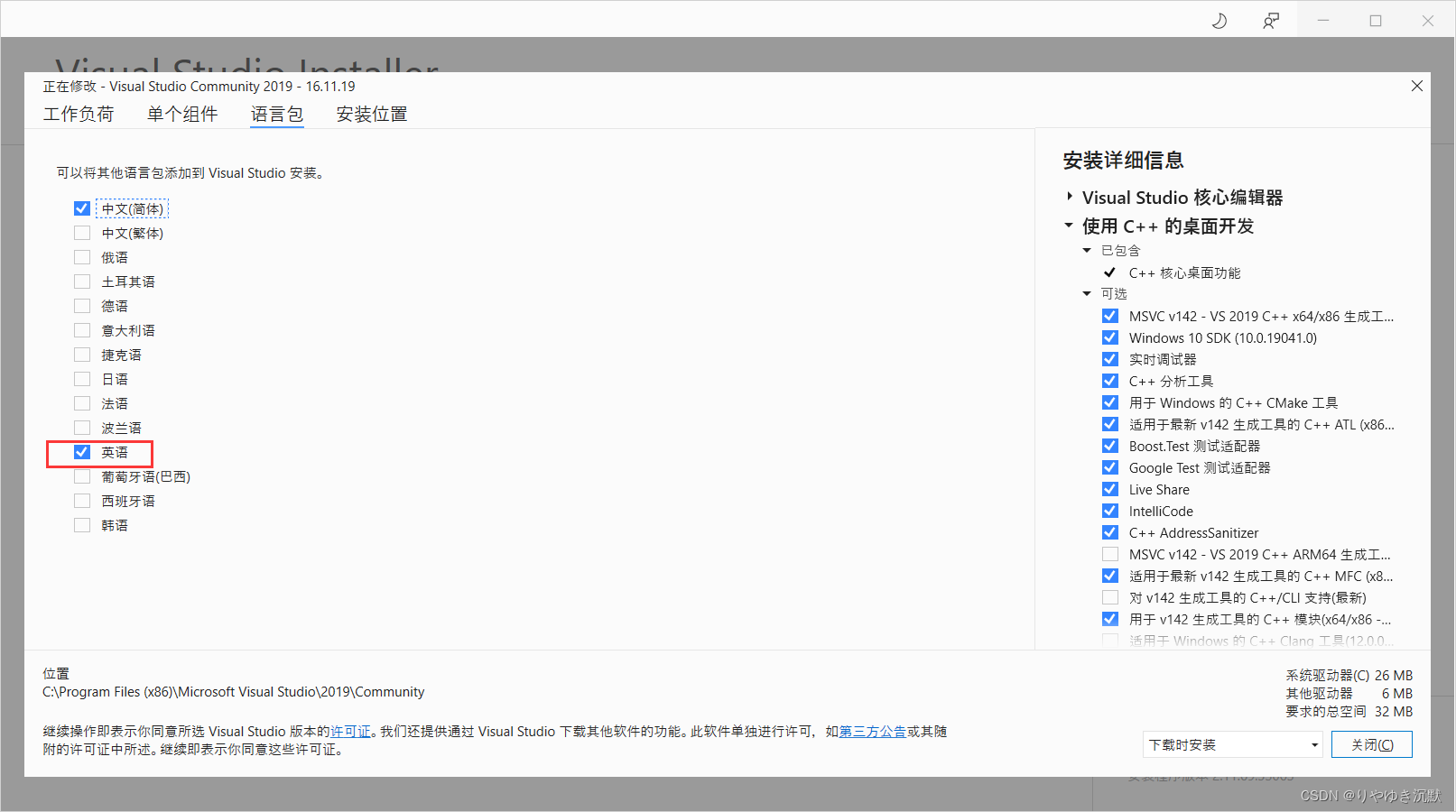The image size is (1456, 812).
Task: Enable the 葡萄牙语(巴西) language pack
Action: [82, 476]
